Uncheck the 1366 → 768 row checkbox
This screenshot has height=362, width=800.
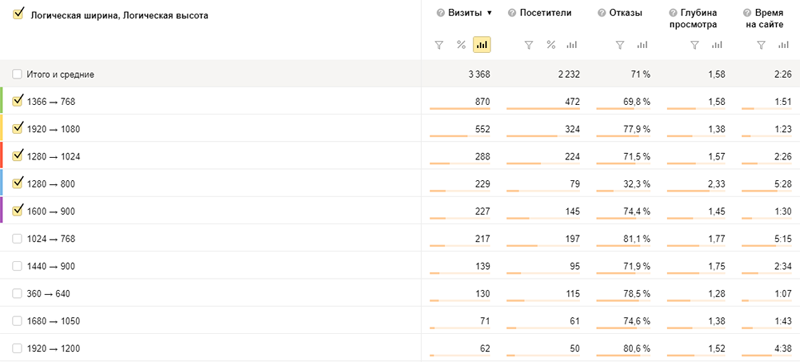(x=17, y=101)
